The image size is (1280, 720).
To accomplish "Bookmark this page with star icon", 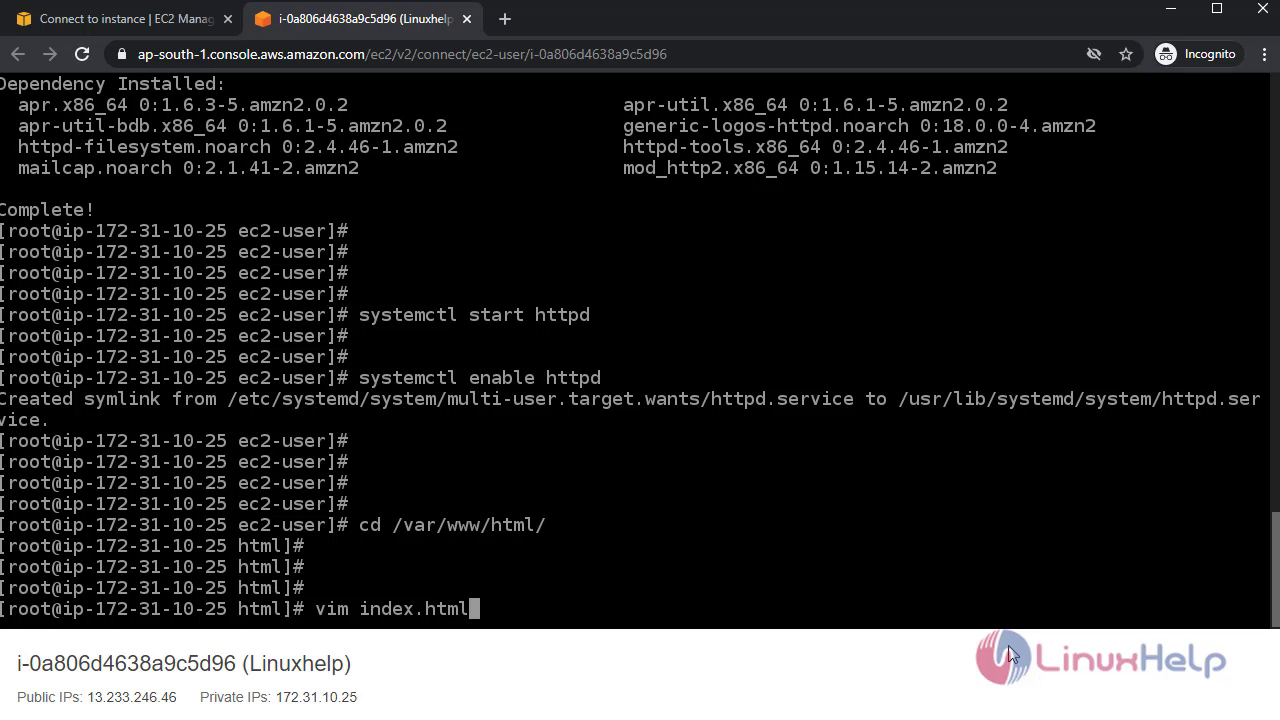I will (1126, 54).
